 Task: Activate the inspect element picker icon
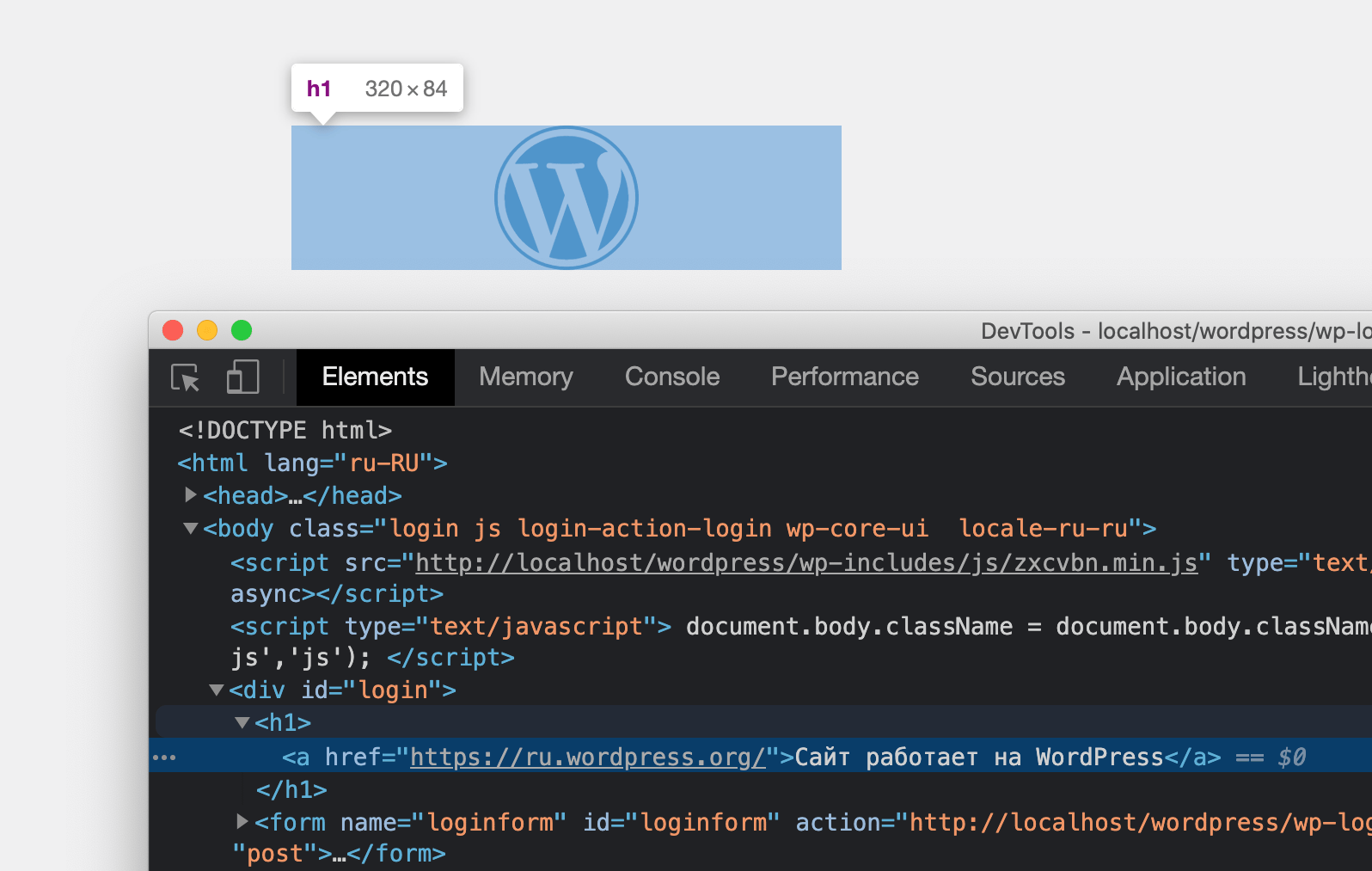pyautogui.click(x=186, y=377)
